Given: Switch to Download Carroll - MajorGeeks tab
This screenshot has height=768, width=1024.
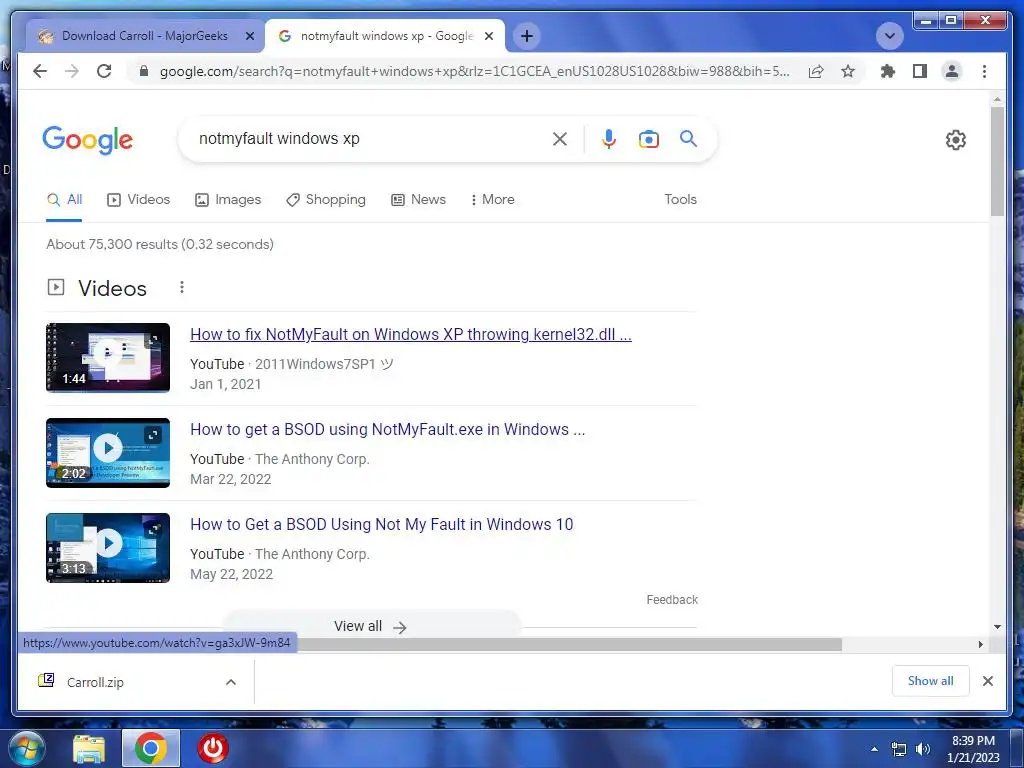Looking at the screenshot, I should click(x=144, y=36).
